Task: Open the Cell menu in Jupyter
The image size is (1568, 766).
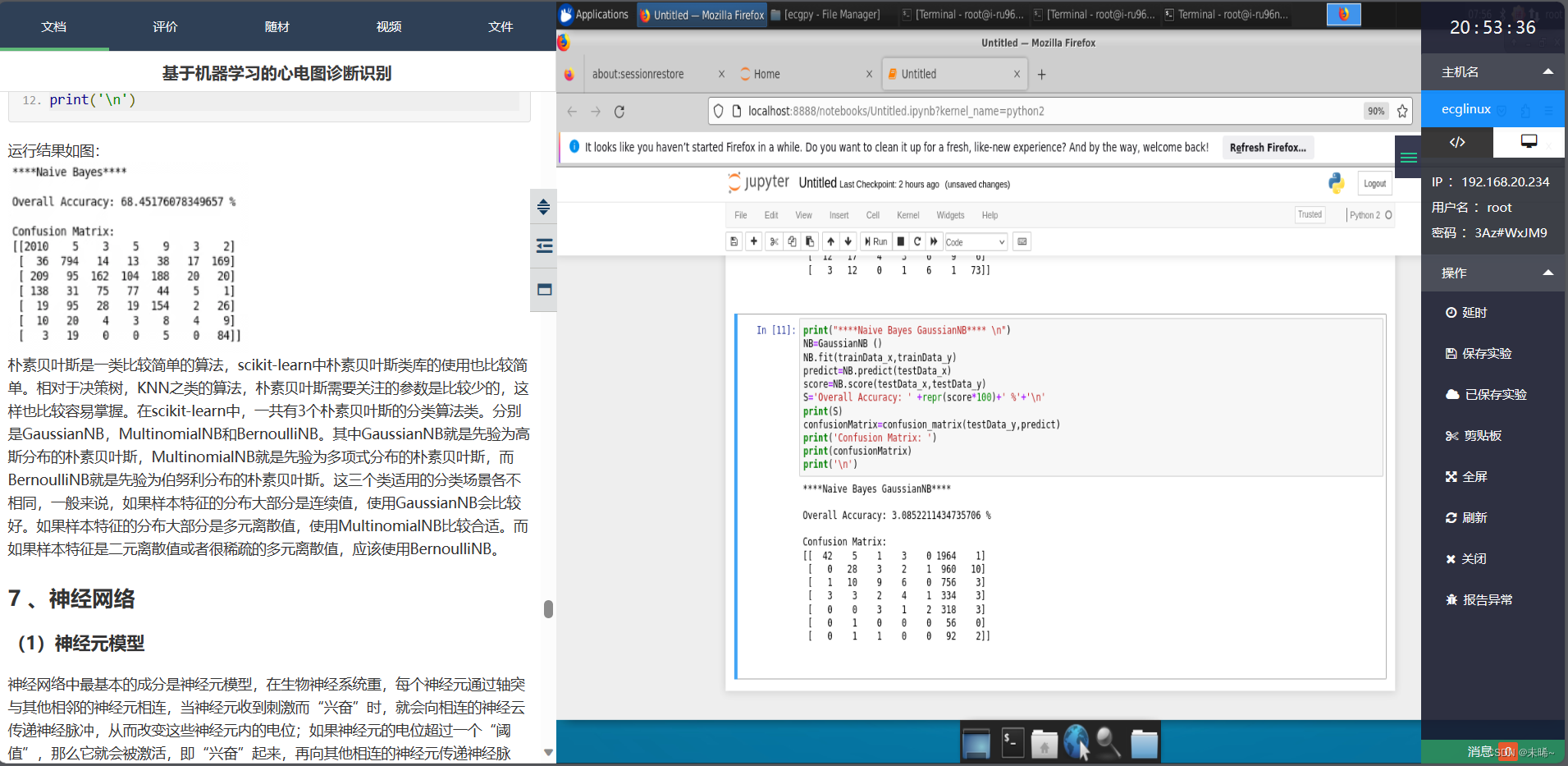Action: click(x=872, y=215)
